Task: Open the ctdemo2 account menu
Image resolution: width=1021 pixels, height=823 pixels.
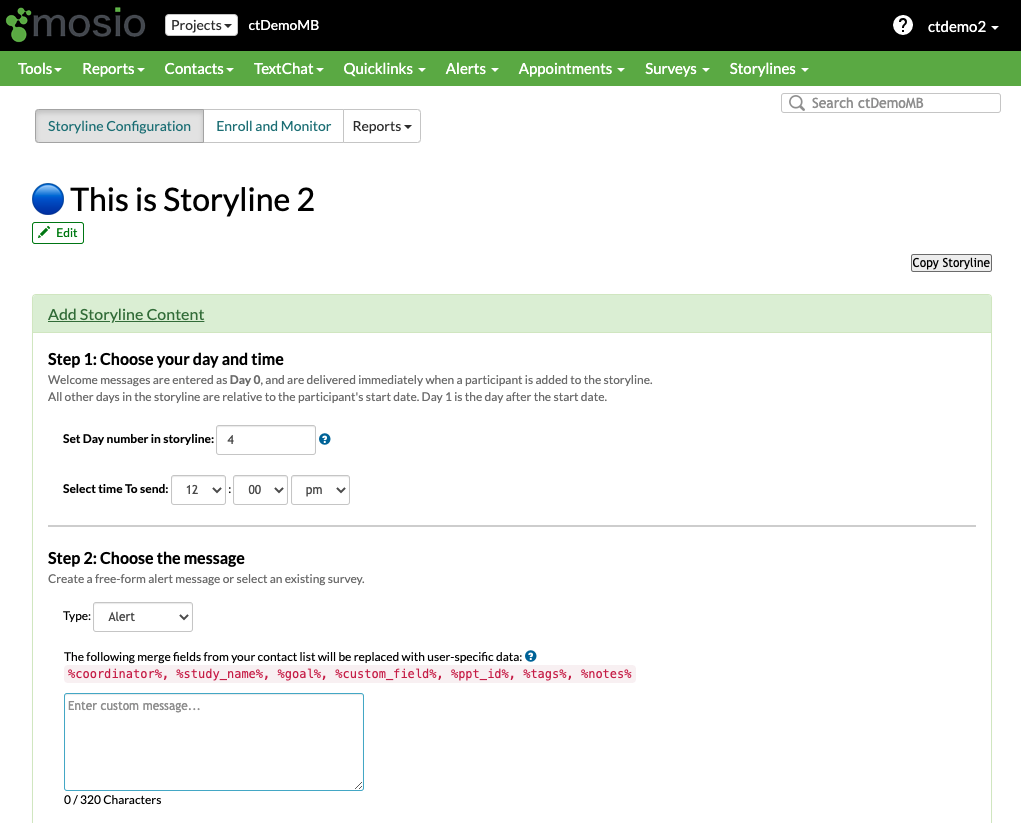Action: point(962,27)
